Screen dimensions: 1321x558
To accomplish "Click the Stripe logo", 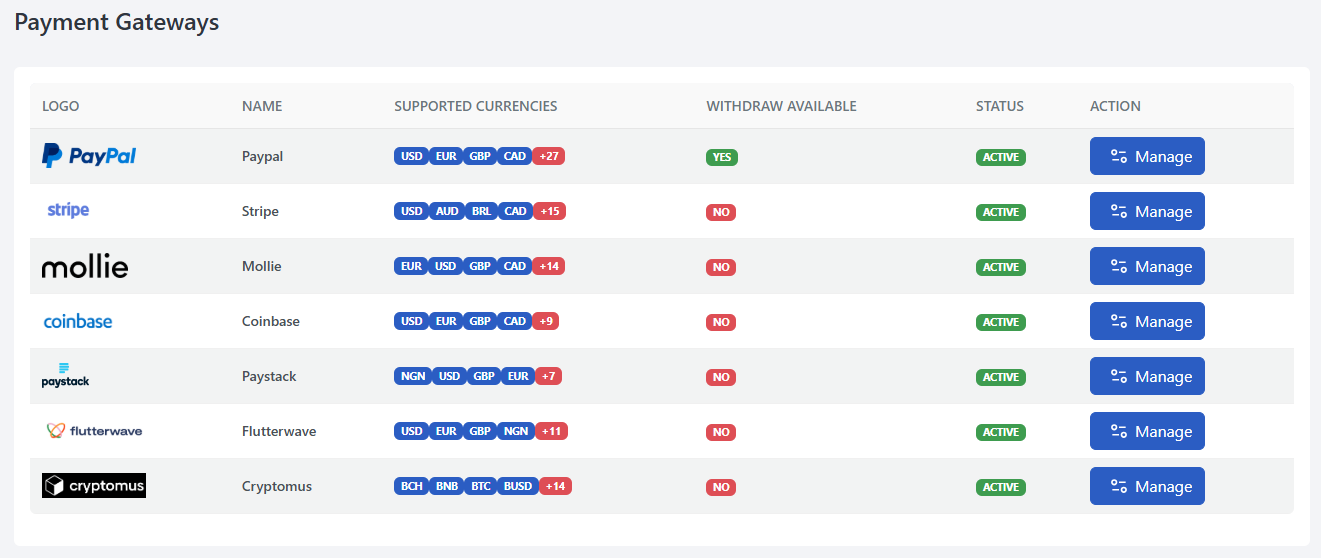I will click(x=68, y=210).
